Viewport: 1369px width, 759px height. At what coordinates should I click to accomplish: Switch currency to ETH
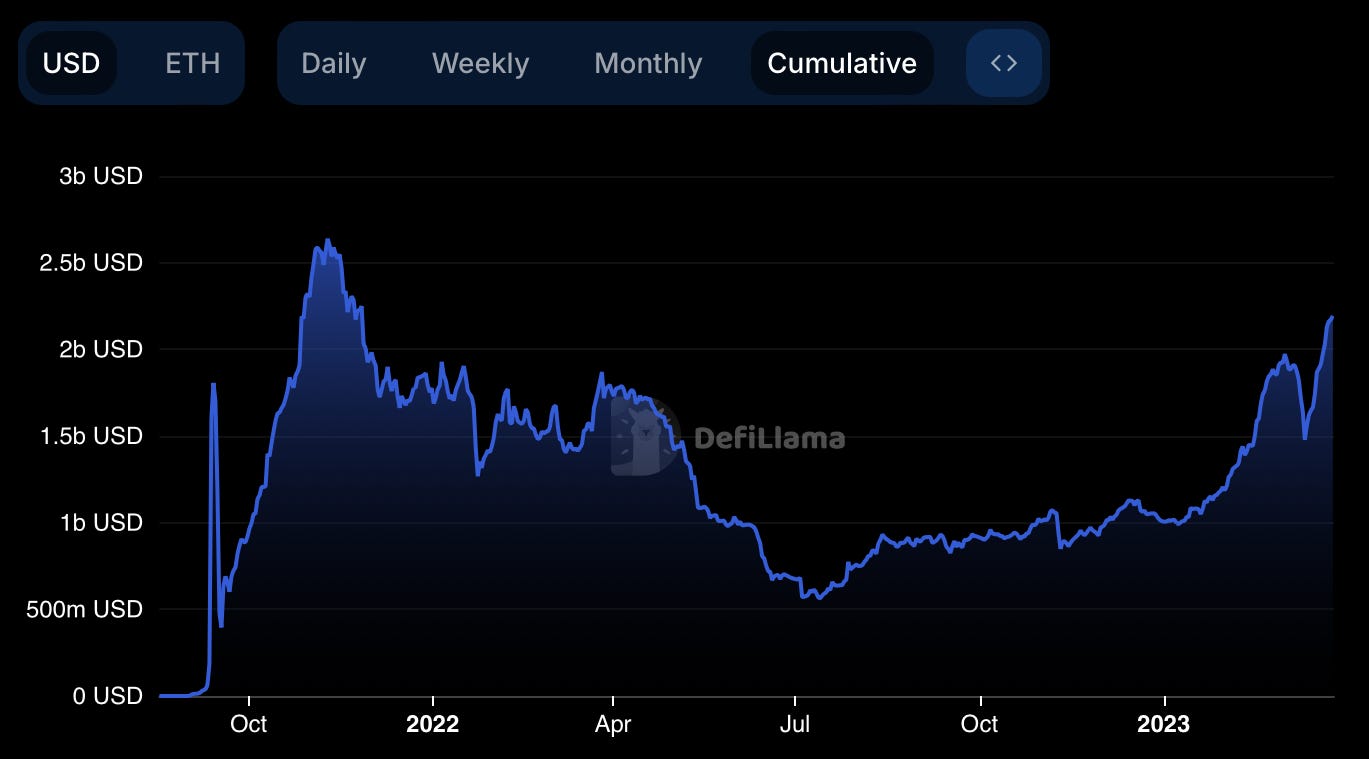192,63
